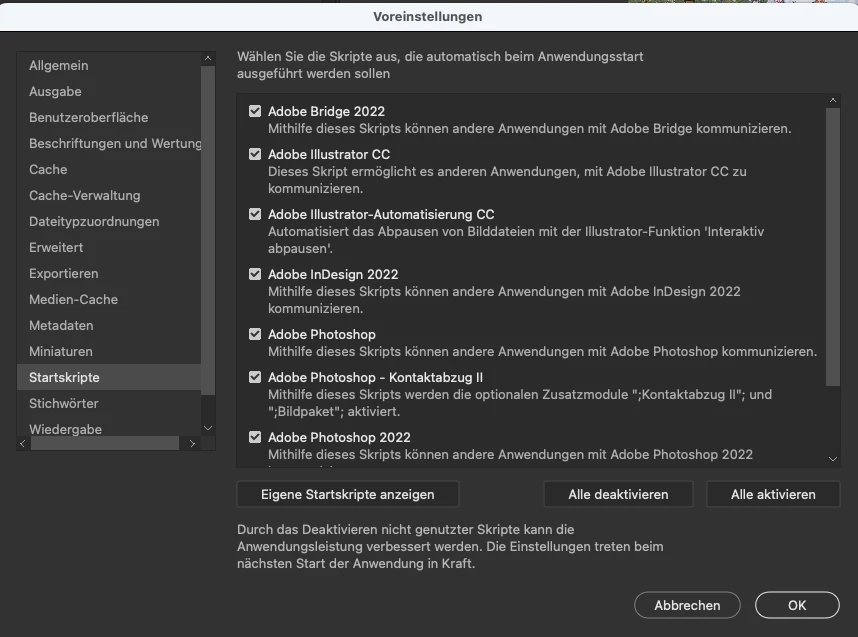Toggle the Adobe Illustrator CC checkbox

[x=255, y=154]
